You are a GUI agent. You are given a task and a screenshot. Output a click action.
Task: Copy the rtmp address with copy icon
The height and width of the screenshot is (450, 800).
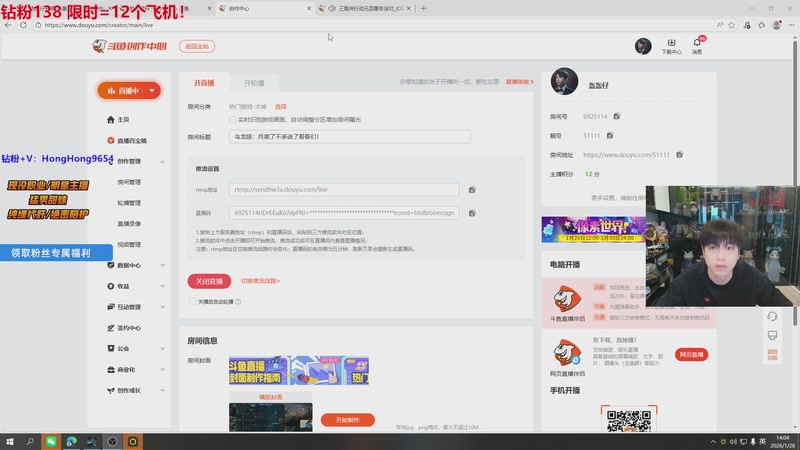tap(472, 189)
